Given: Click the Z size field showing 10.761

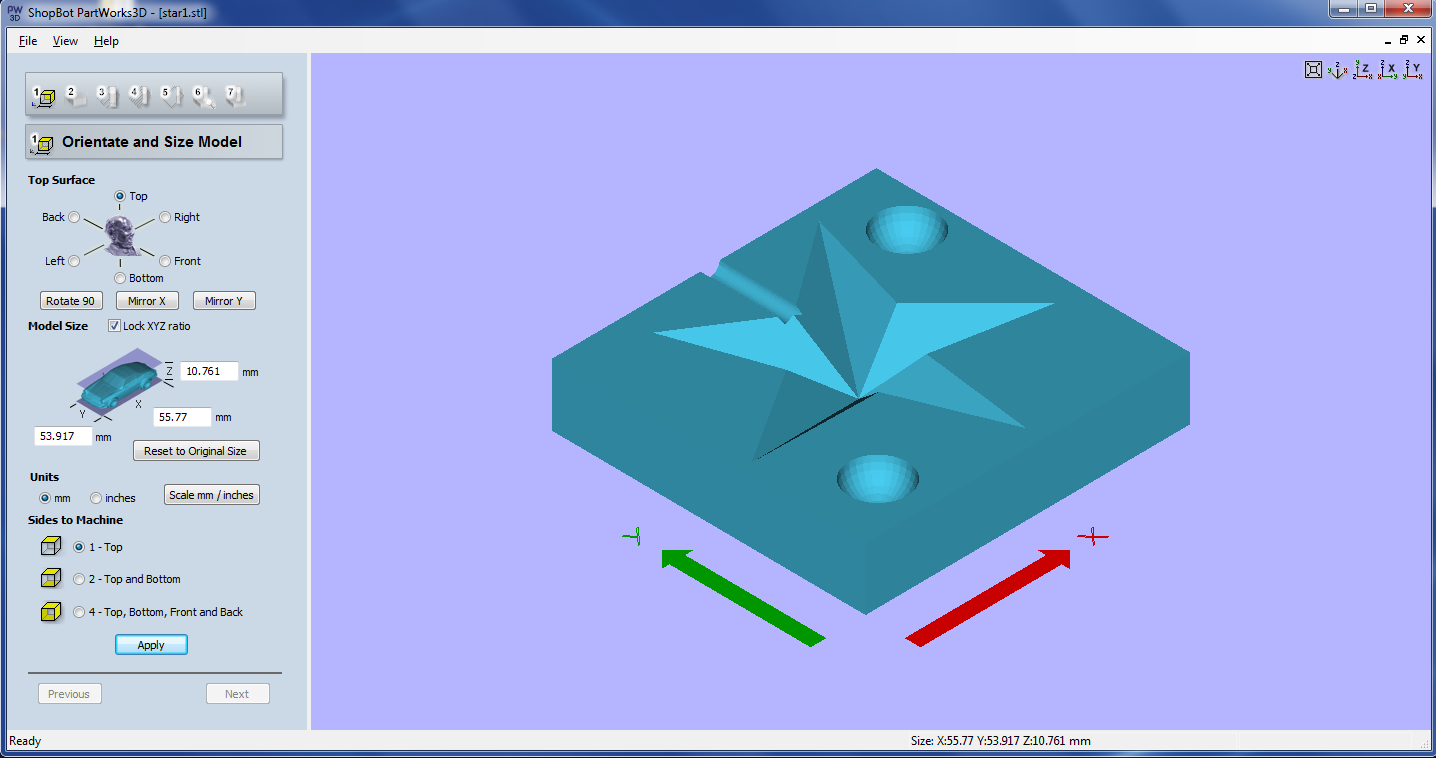Looking at the screenshot, I should point(209,371).
